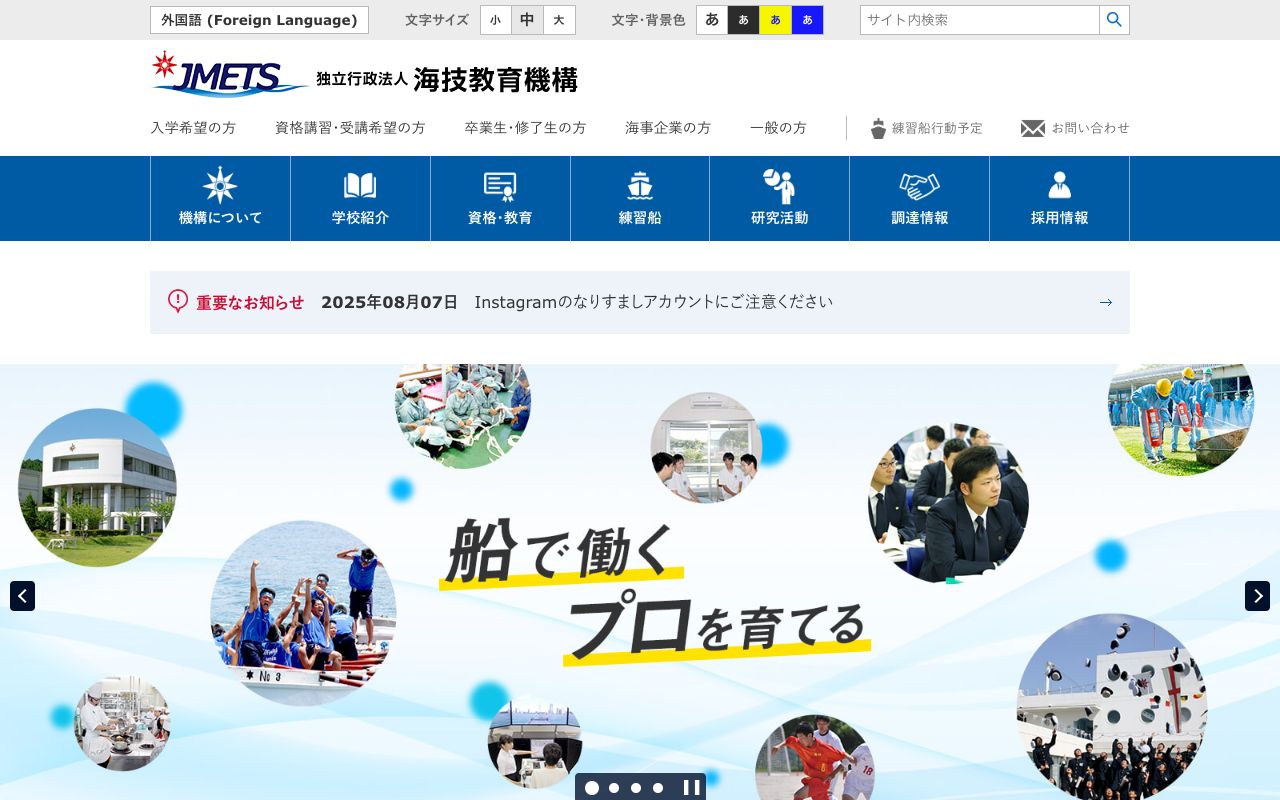Set text size to 大
The width and height of the screenshot is (1280, 800).
(x=558, y=19)
